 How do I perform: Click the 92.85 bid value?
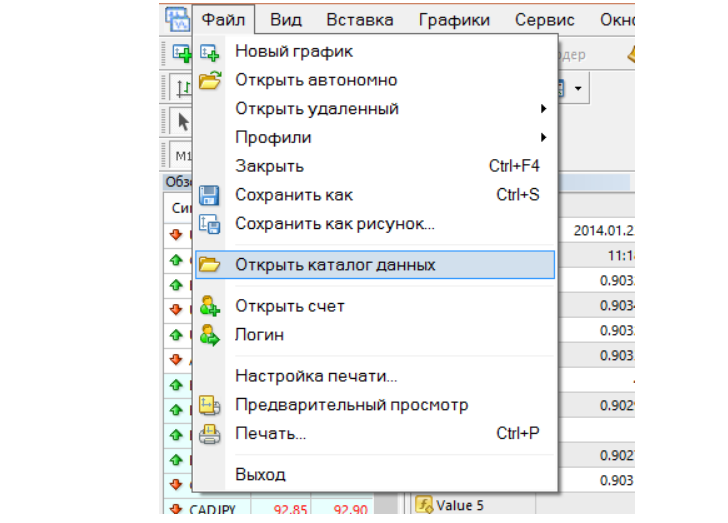pyautogui.click(x=290, y=509)
